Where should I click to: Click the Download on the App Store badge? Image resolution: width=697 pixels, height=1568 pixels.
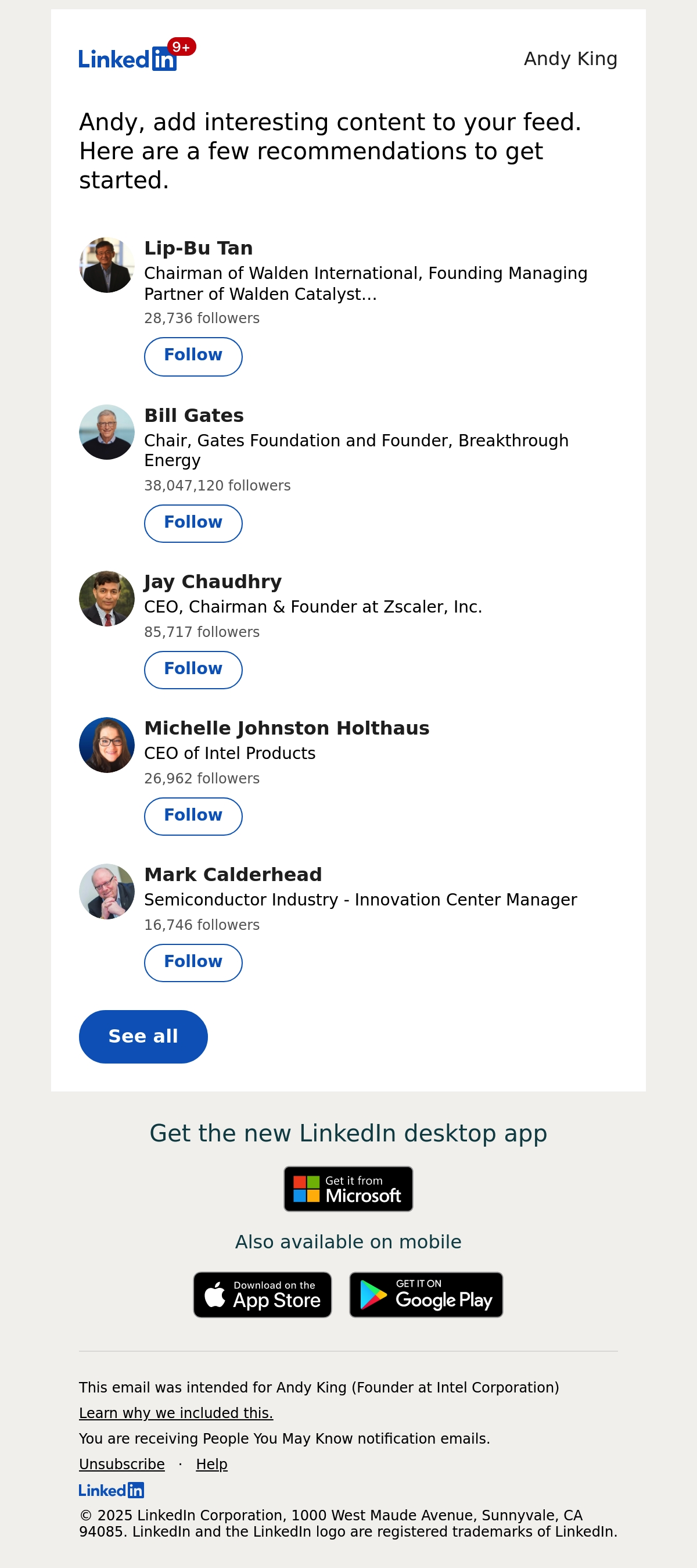point(263,1294)
